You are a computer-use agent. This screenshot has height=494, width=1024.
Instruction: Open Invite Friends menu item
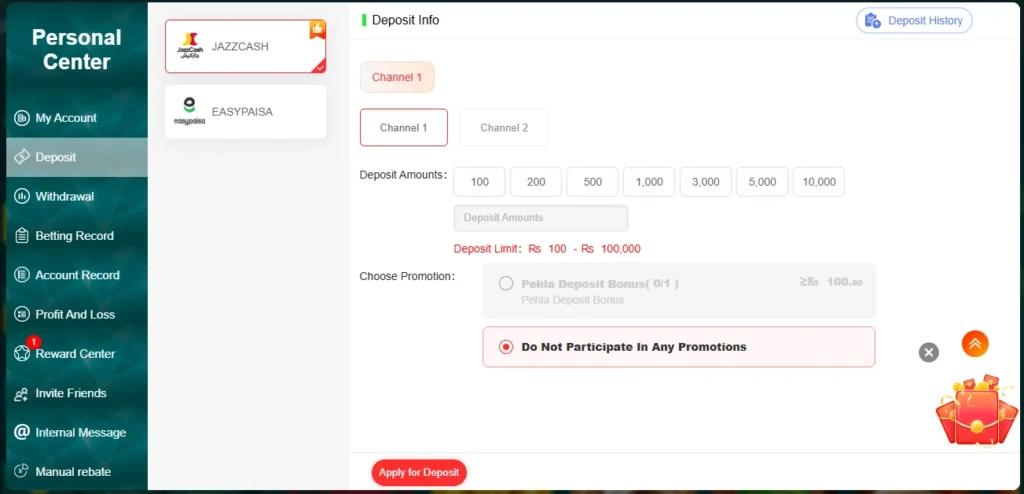(77, 393)
